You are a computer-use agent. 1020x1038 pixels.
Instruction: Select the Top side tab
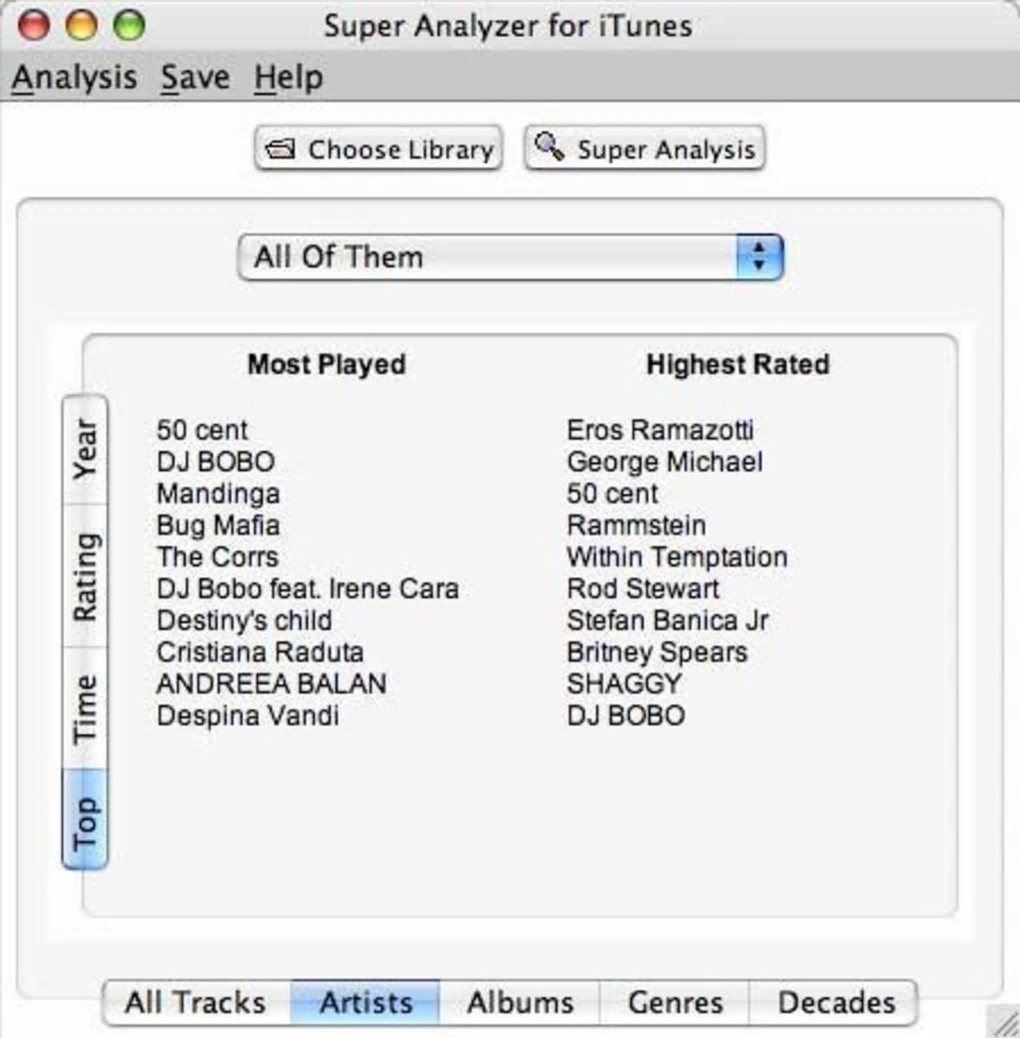tap(85, 820)
